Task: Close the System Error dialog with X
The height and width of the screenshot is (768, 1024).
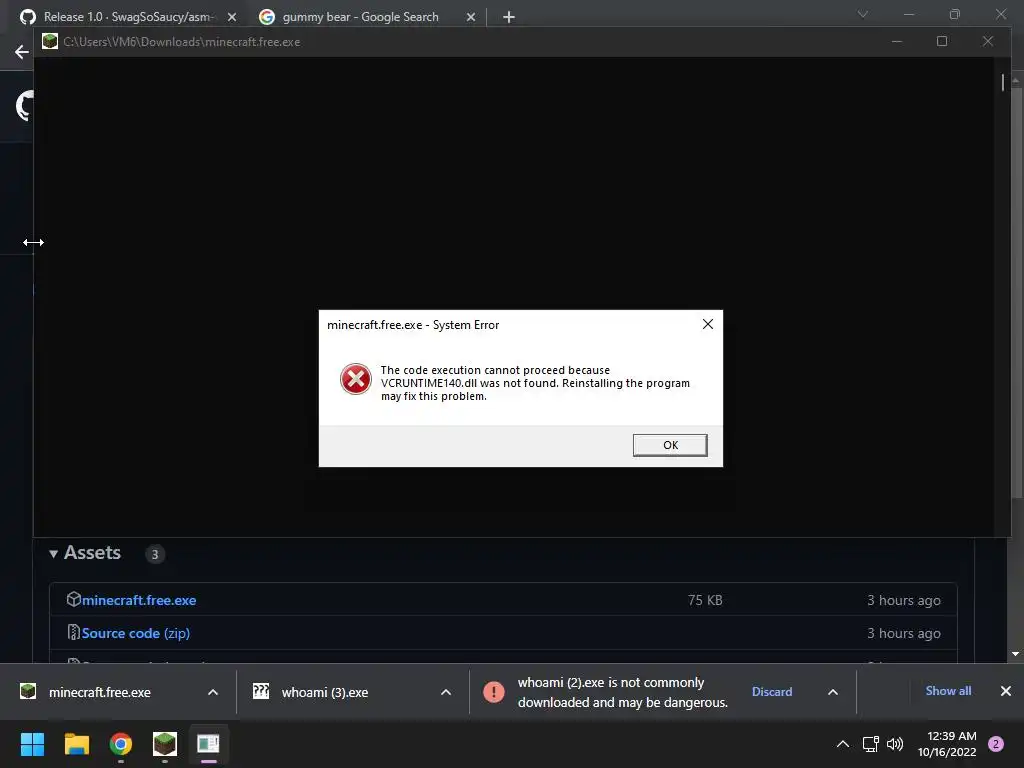Action: click(x=707, y=324)
